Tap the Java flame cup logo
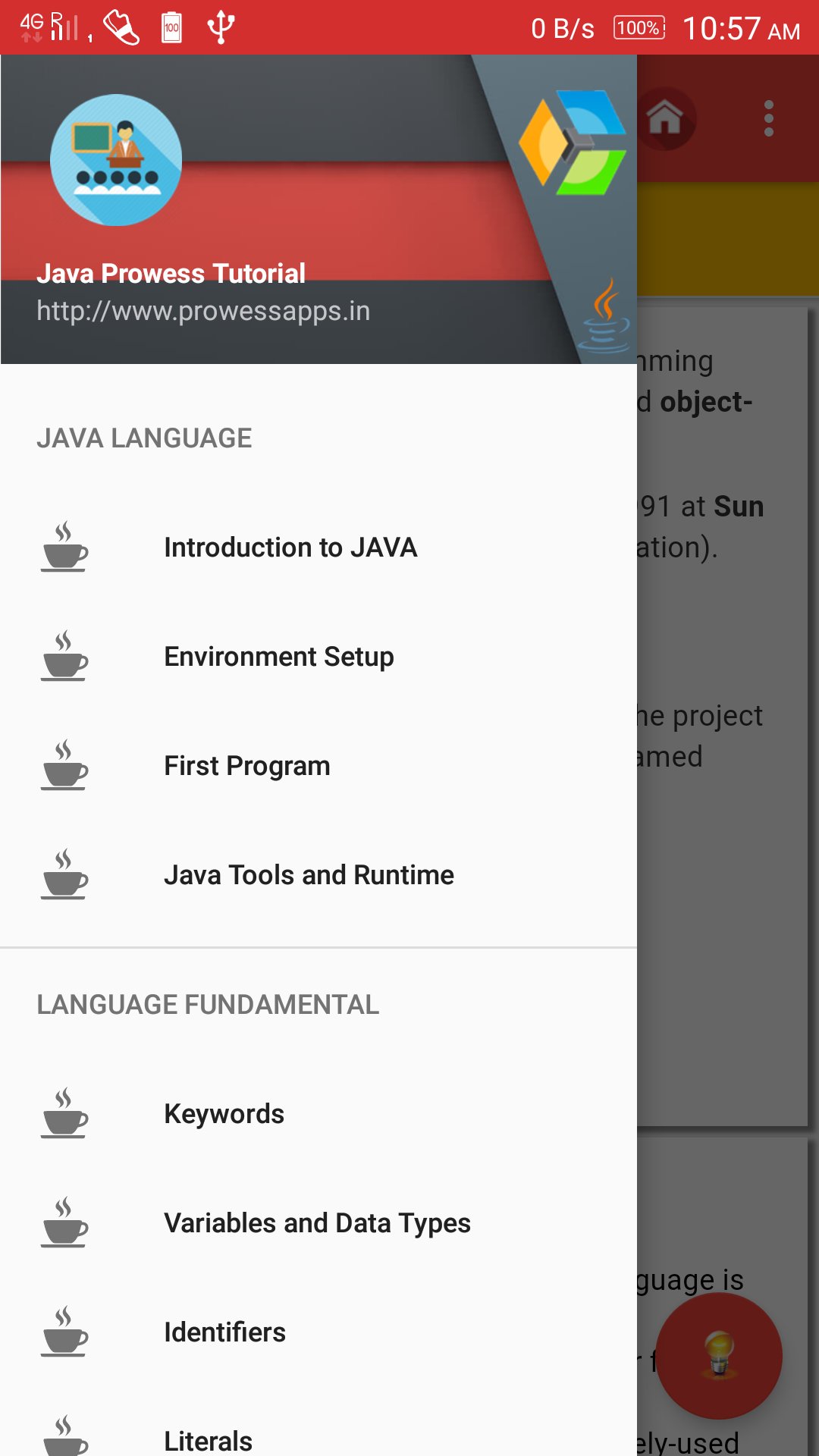This screenshot has height=1456, width=819. [x=604, y=316]
